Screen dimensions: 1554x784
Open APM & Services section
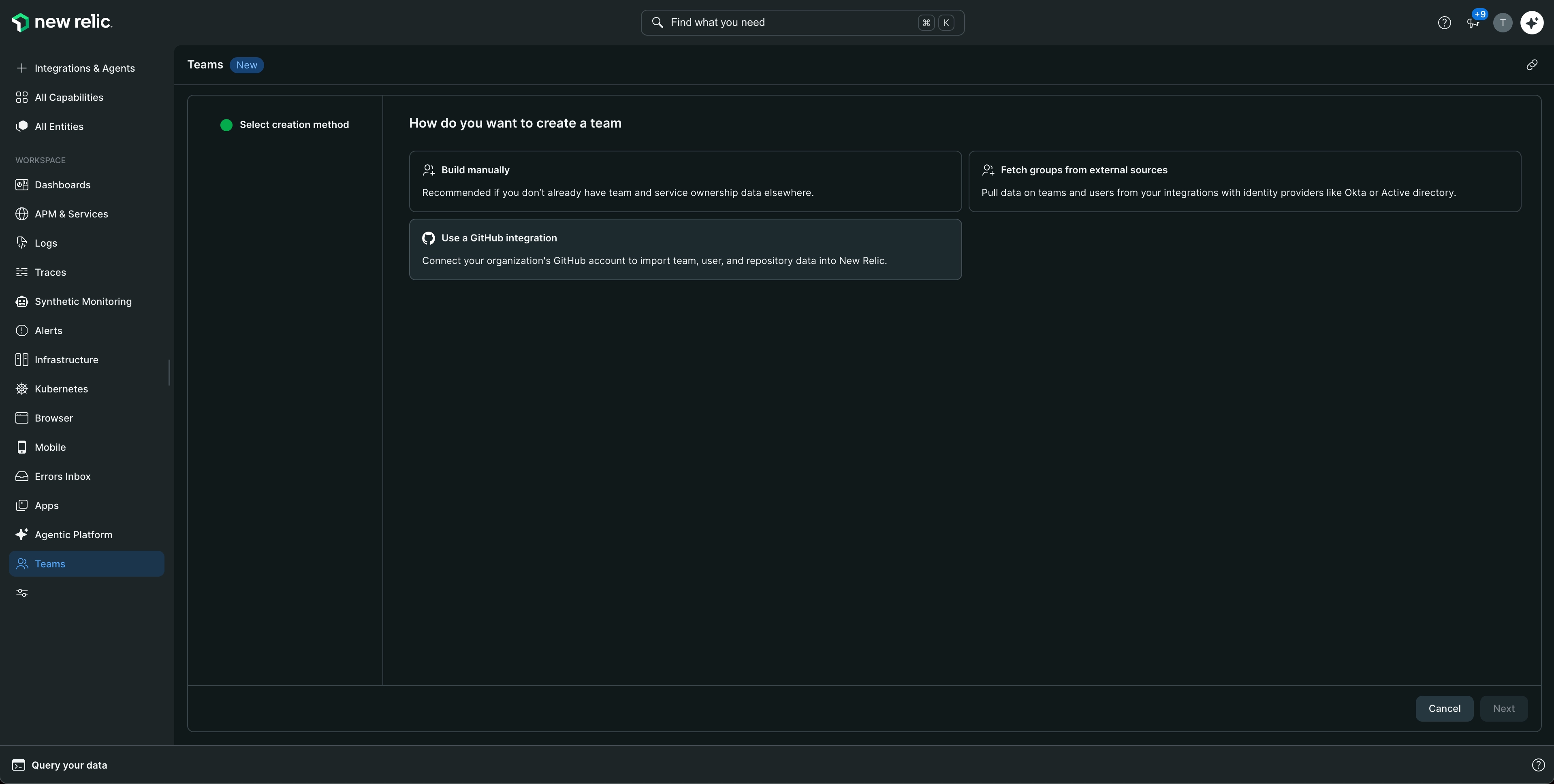[x=87, y=214]
